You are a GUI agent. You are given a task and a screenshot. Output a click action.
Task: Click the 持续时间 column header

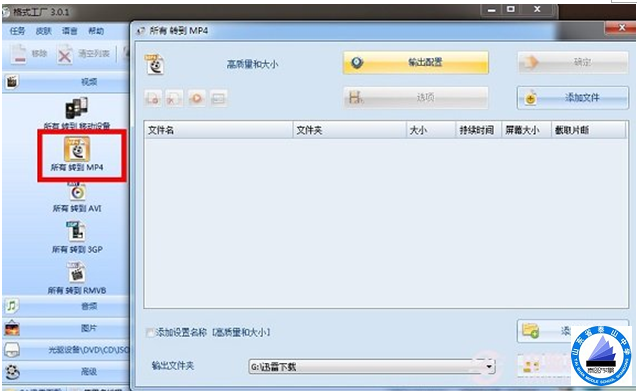[479, 130]
